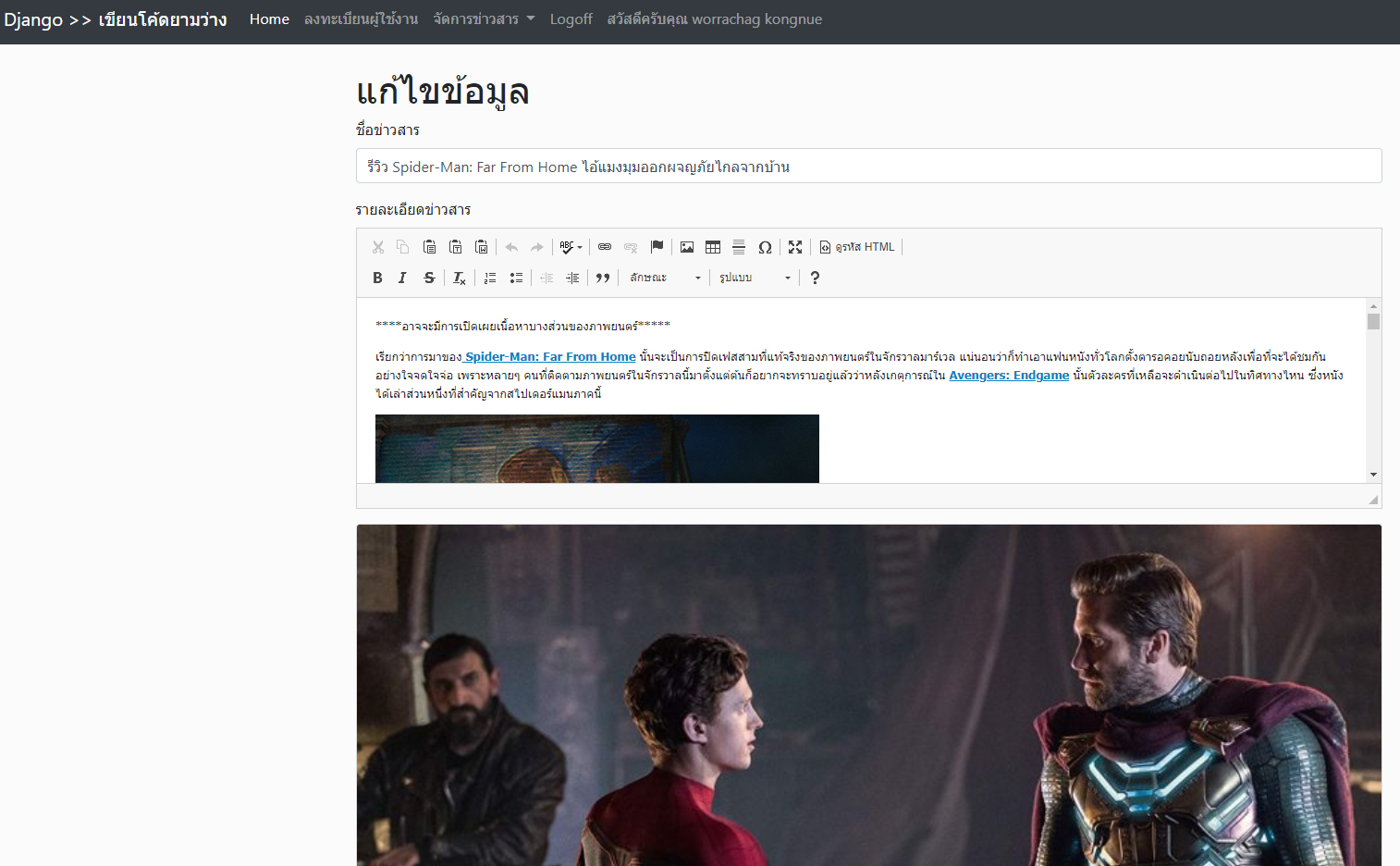Click the ชื่อข่าวสาร title input field
1400x866 pixels.
tap(869, 167)
